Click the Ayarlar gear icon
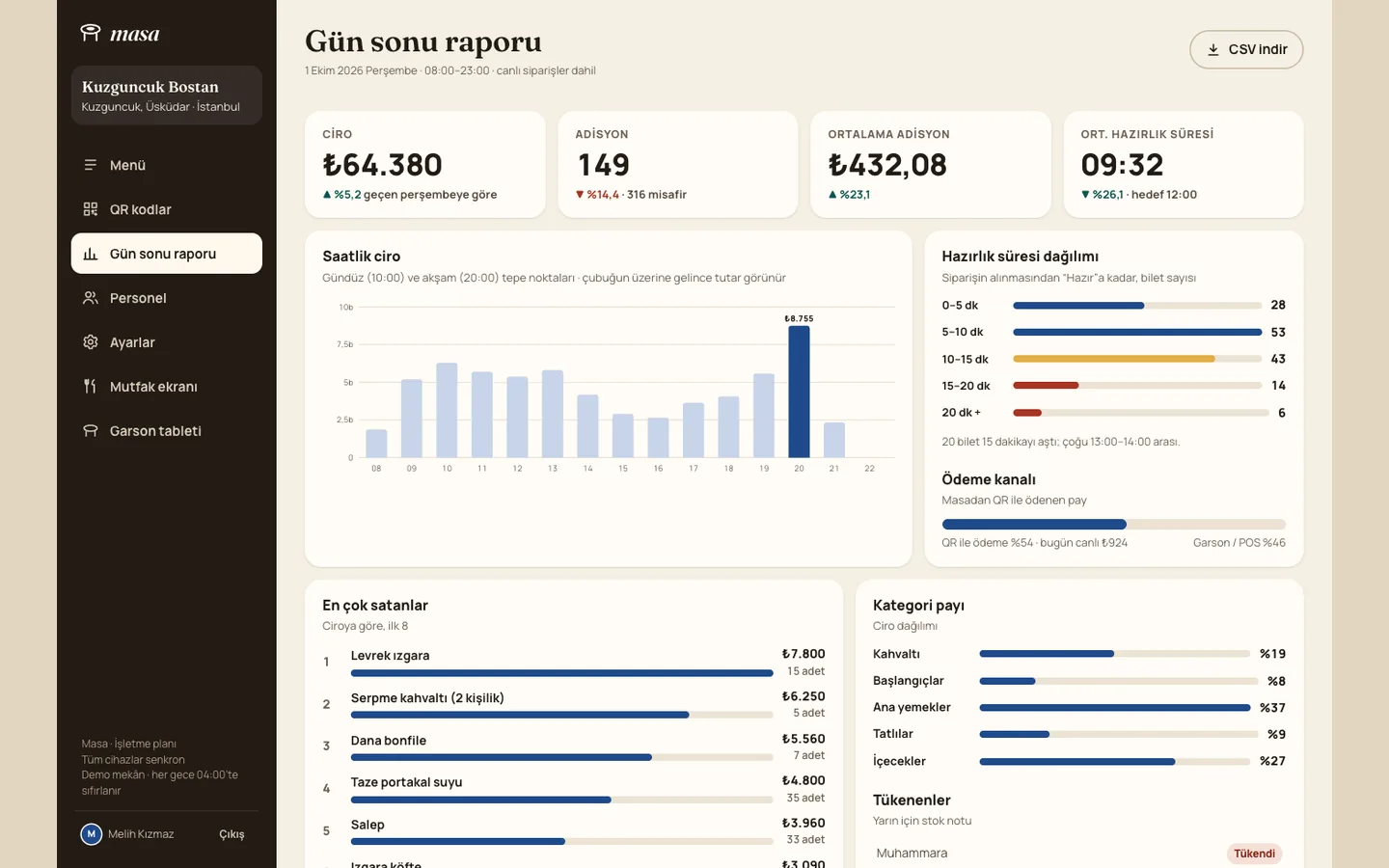 tap(91, 342)
